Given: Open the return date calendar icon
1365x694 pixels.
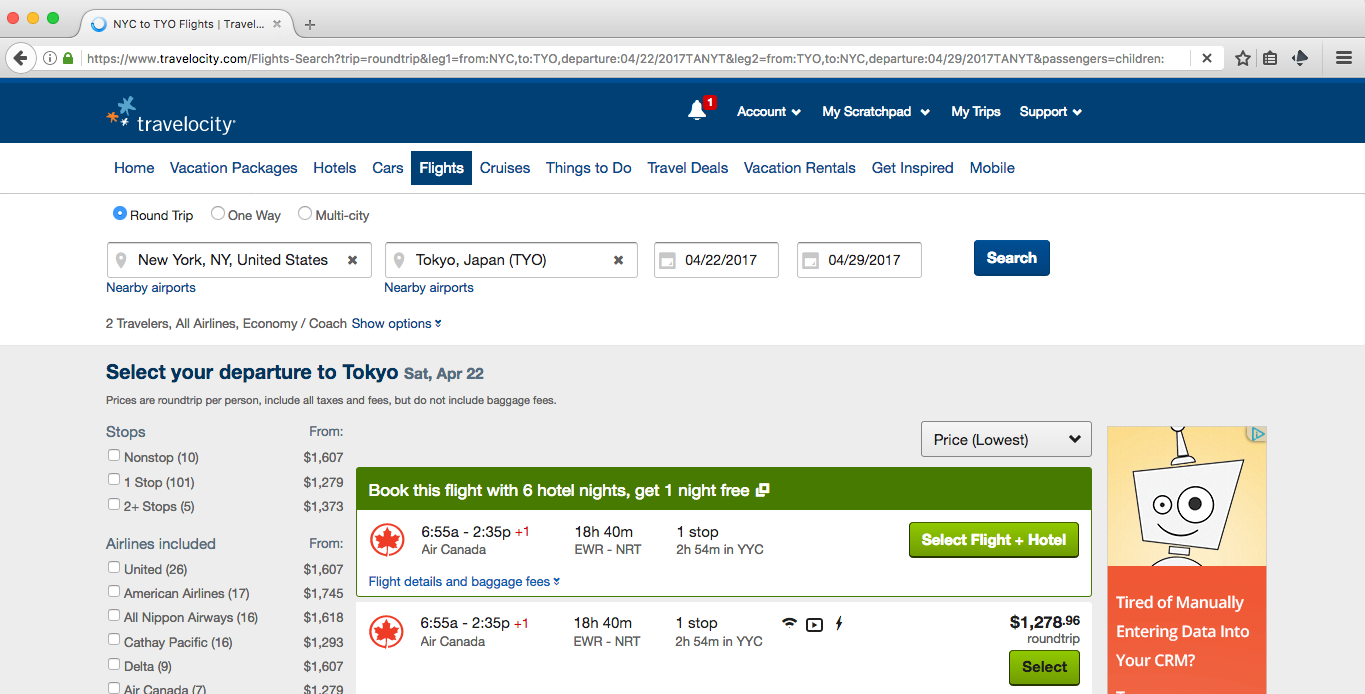Looking at the screenshot, I should [x=810, y=261].
